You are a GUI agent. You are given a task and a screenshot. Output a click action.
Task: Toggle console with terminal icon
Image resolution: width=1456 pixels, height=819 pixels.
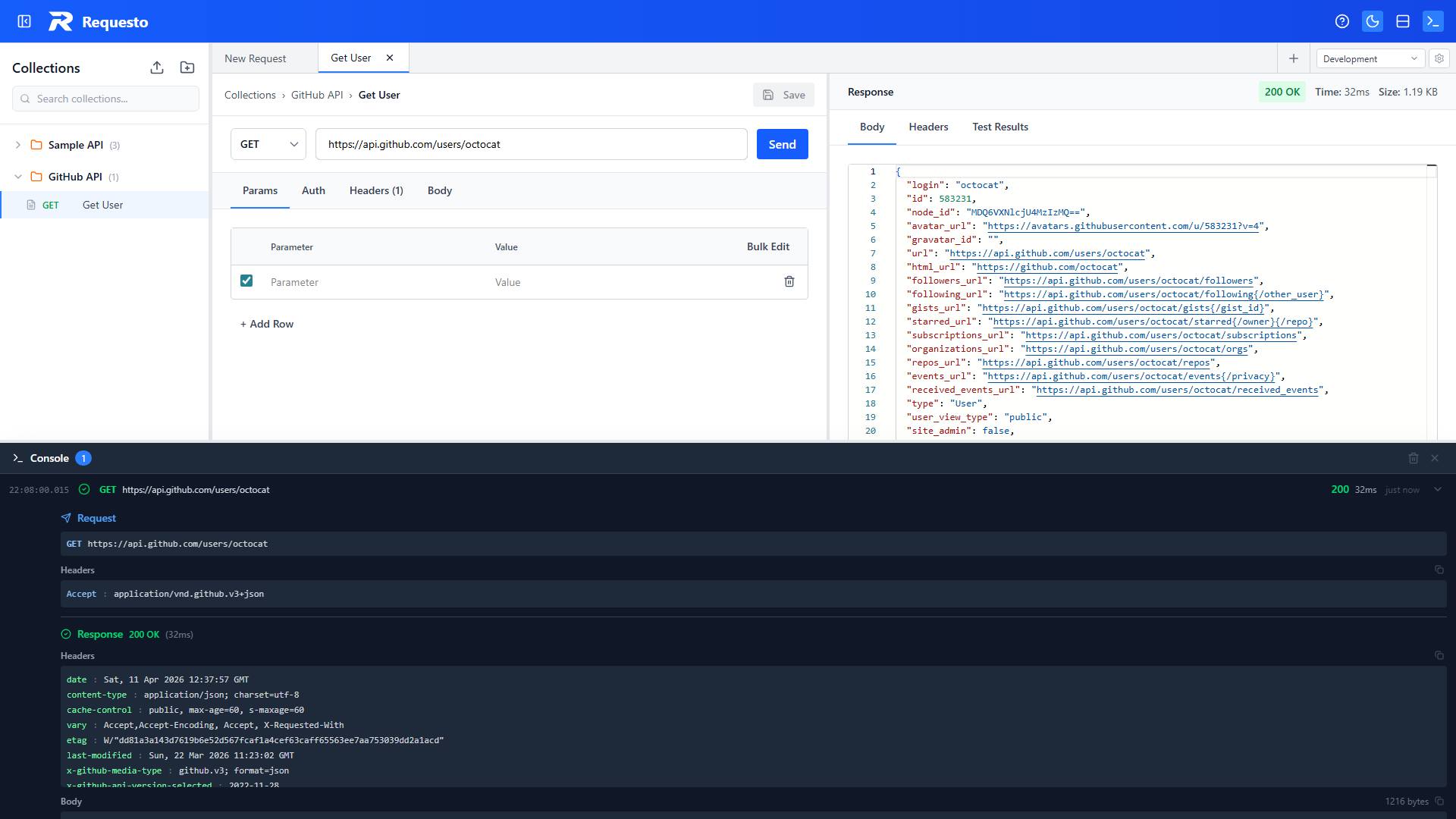click(x=1432, y=21)
